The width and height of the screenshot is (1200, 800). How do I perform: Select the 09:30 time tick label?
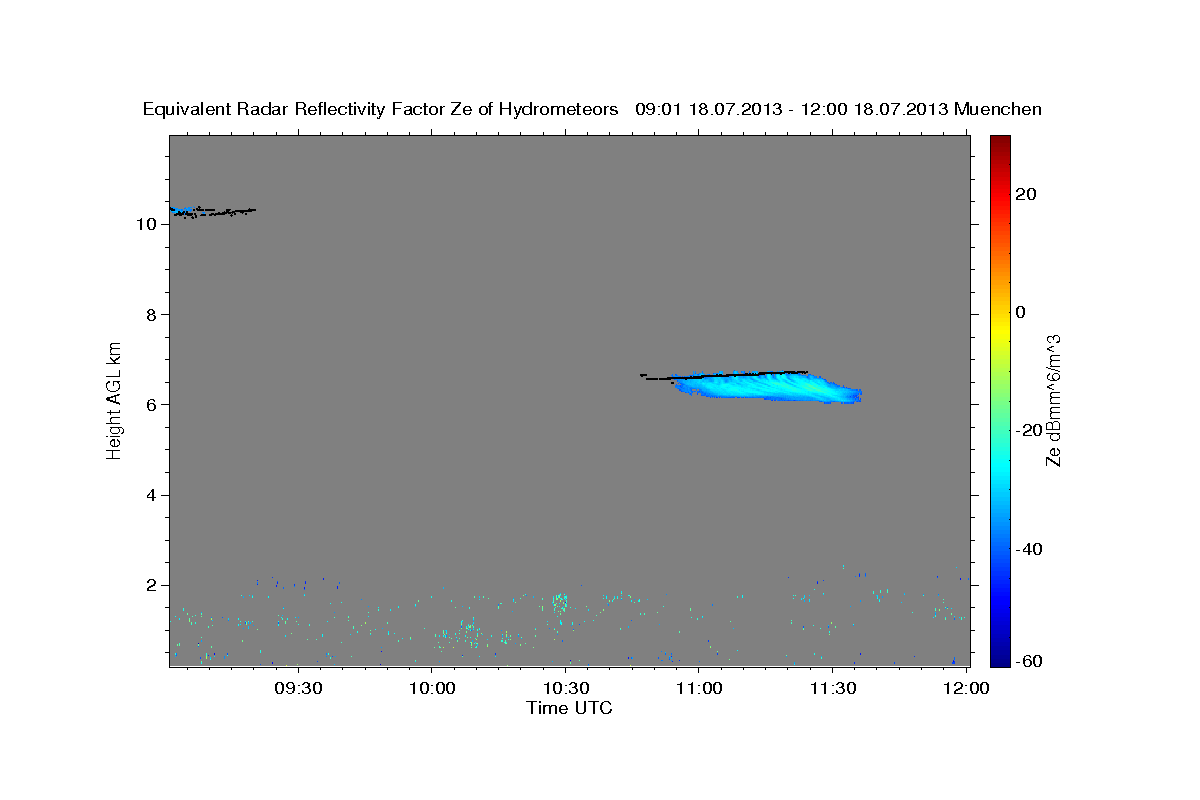298,688
